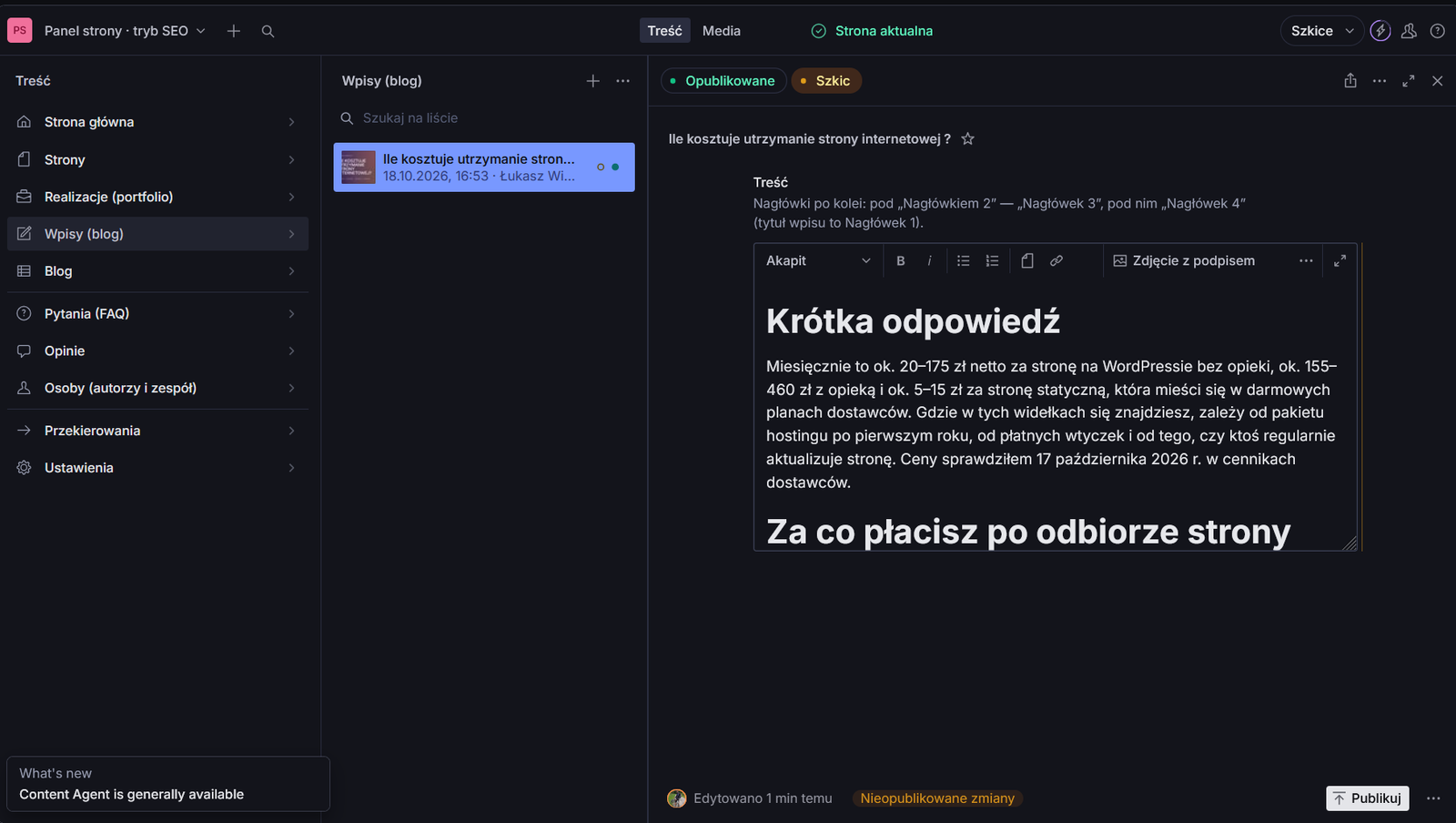Image resolution: width=1456 pixels, height=823 pixels.
Task: Expand editor to fullscreen mode
Action: click(1340, 260)
